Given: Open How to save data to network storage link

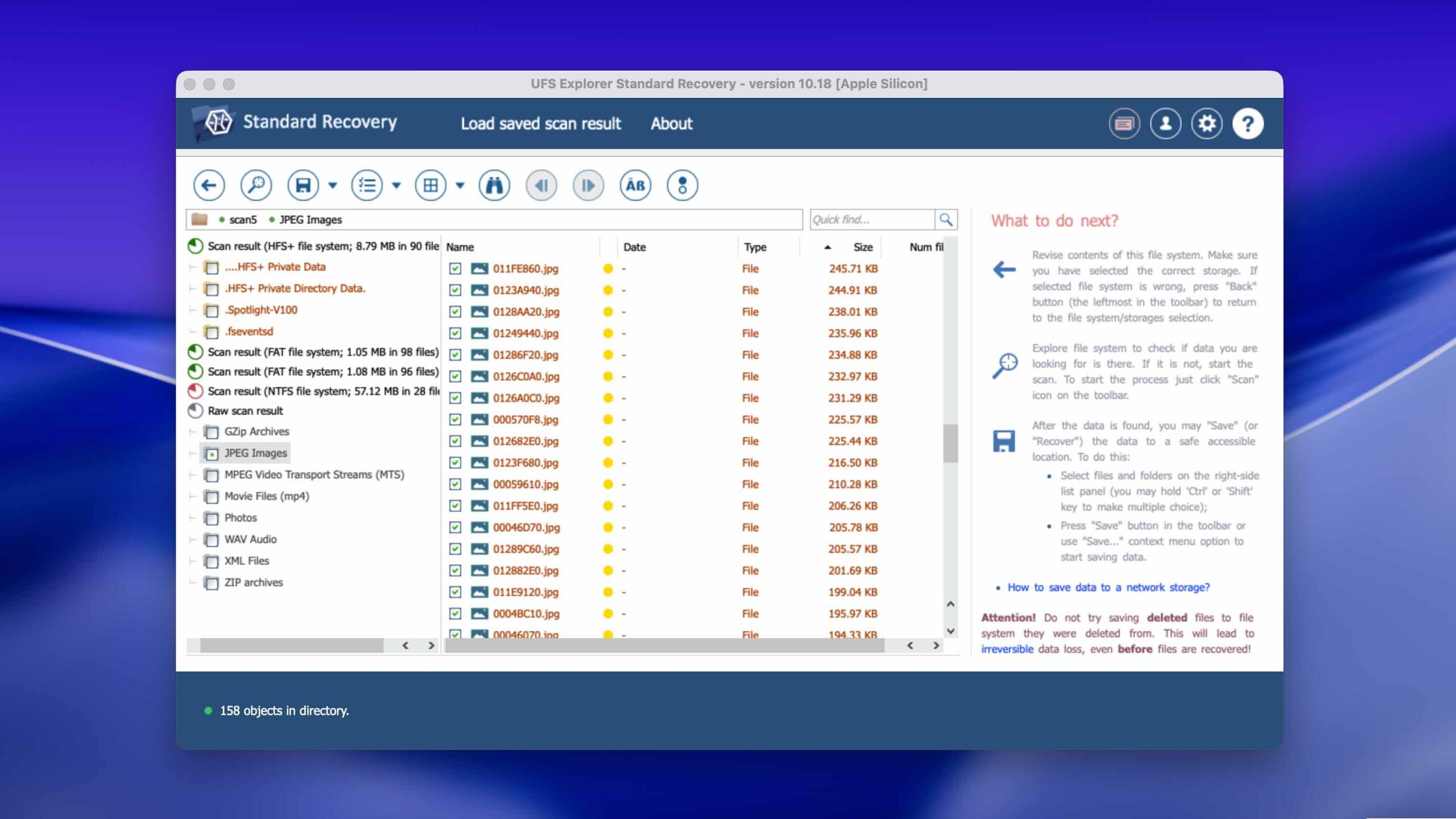Looking at the screenshot, I should pyautogui.click(x=1108, y=588).
